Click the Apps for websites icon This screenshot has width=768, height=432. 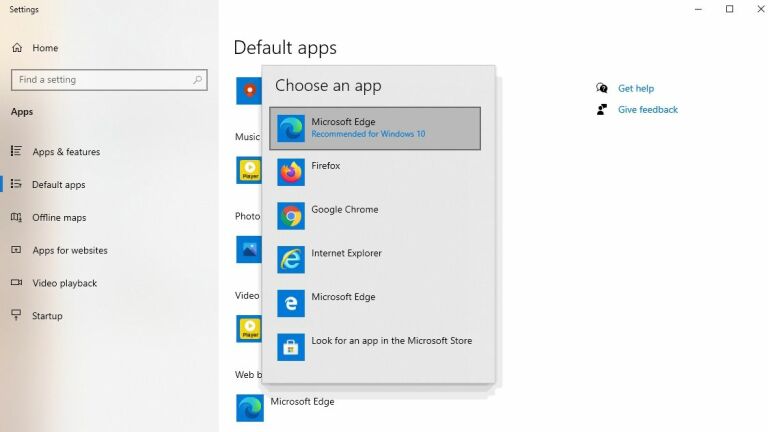(x=16, y=249)
